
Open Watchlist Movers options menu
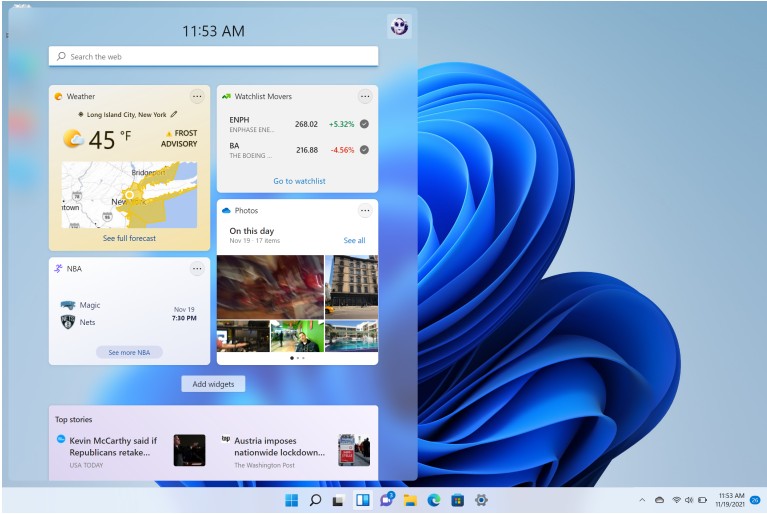click(365, 96)
